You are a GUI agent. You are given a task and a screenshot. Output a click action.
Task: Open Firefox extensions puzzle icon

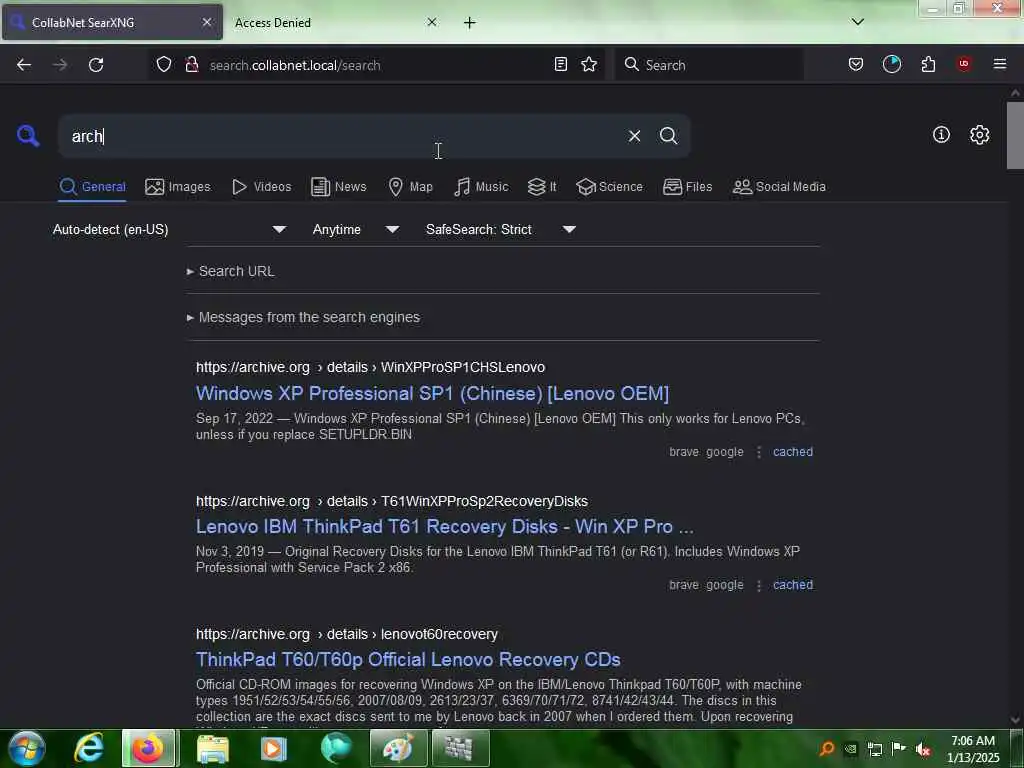[928, 65]
